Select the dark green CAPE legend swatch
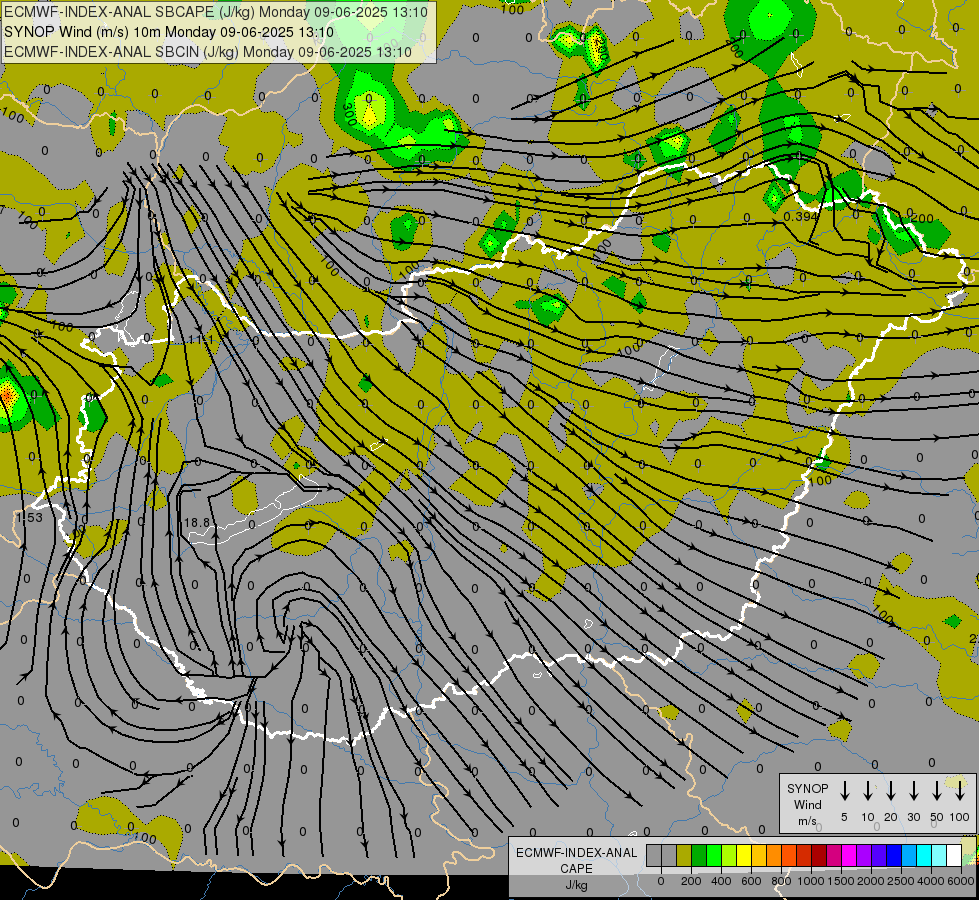Image resolution: width=979 pixels, height=900 pixels. pos(699,855)
